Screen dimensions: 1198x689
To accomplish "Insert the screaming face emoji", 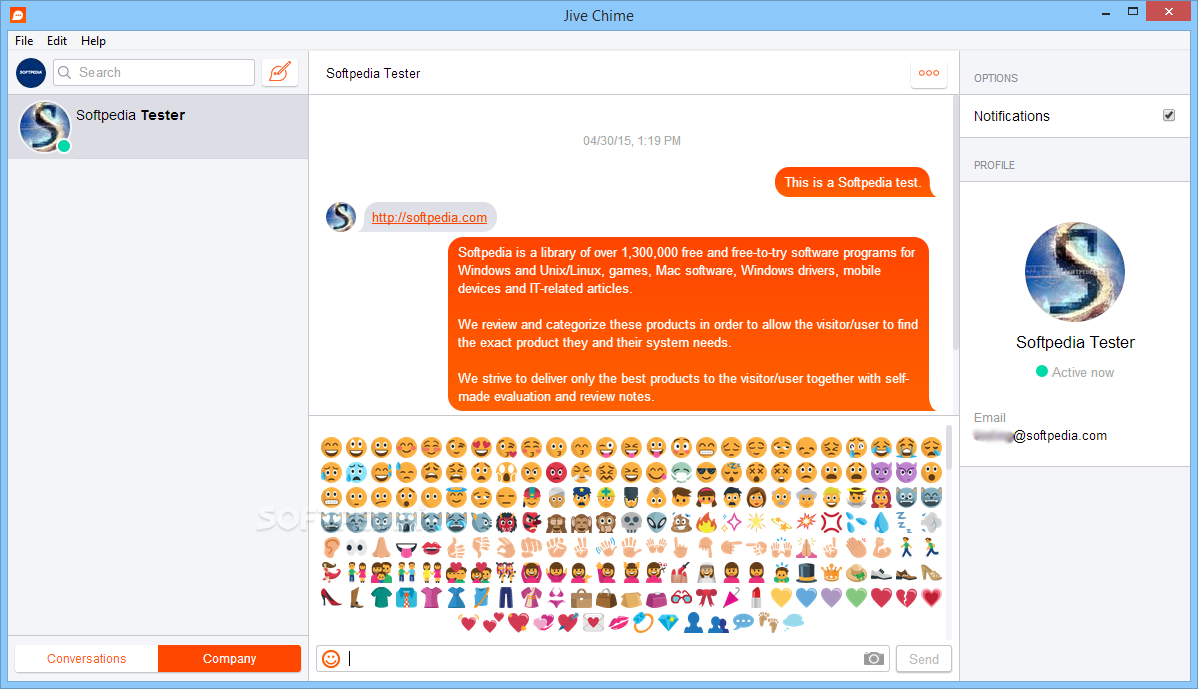I will tap(506, 473).
